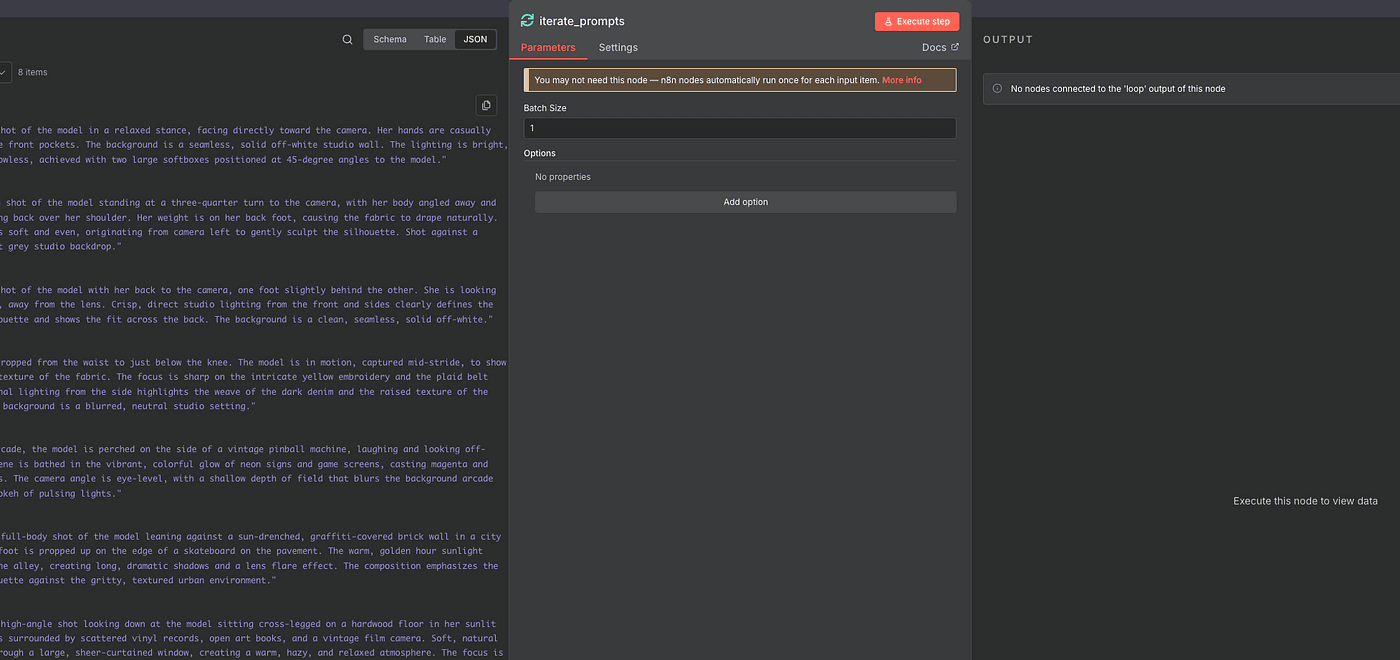The width and height of the screenshot is (1400, 660).
Task: Open the Docs link
Action: 939,47
